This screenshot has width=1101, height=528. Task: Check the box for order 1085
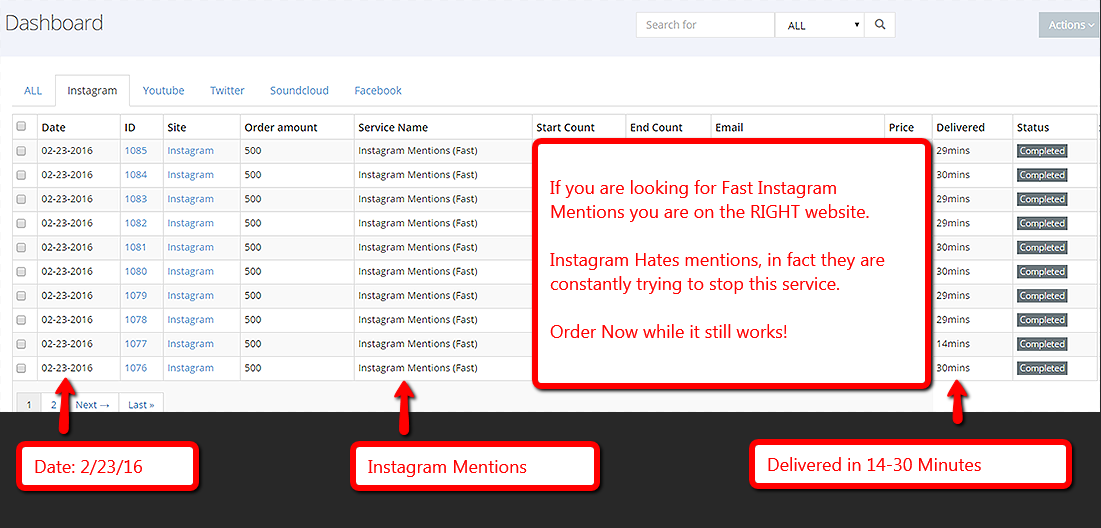(x=21, y=151)
